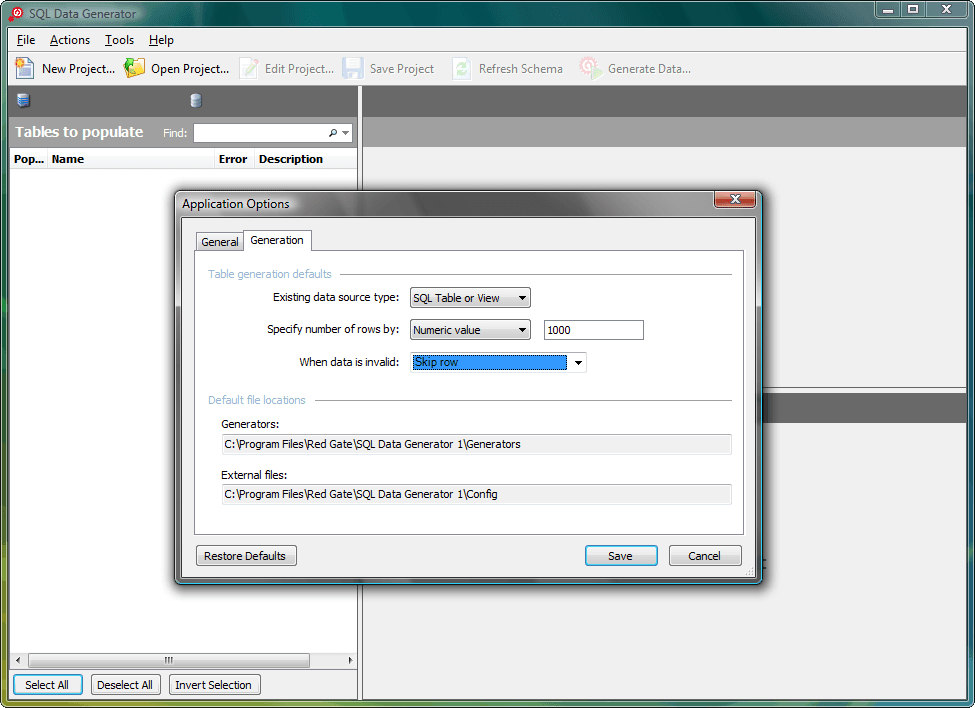Image resolution: width=975 pixels, height=708 pixels.
Task: Click the Save Project floppy disk icon
Action: tap(353, 68)
